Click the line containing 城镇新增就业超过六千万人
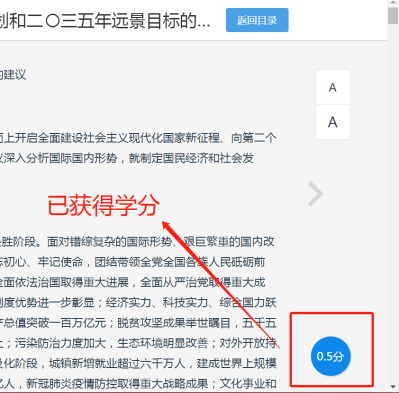 (x=138, y=363)
